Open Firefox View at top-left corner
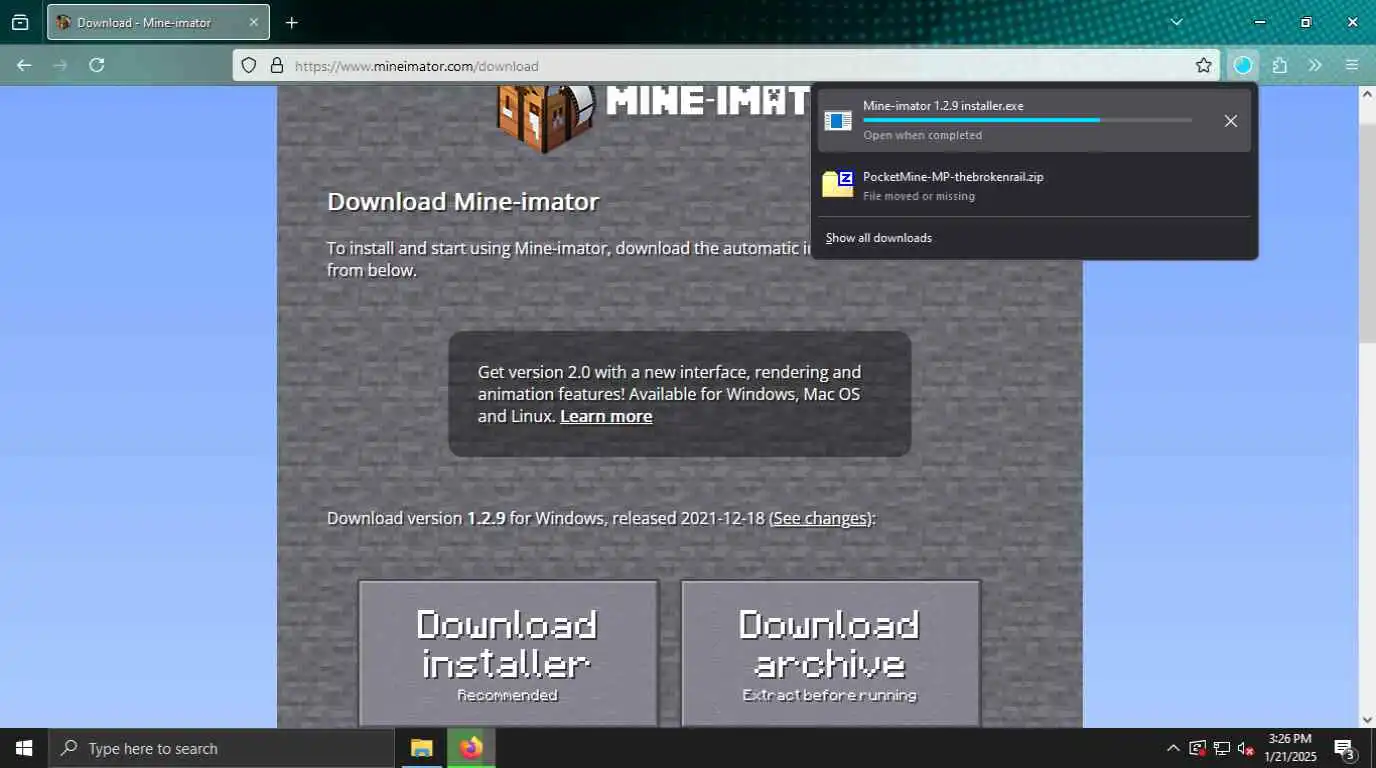 [x=20, y=22]
